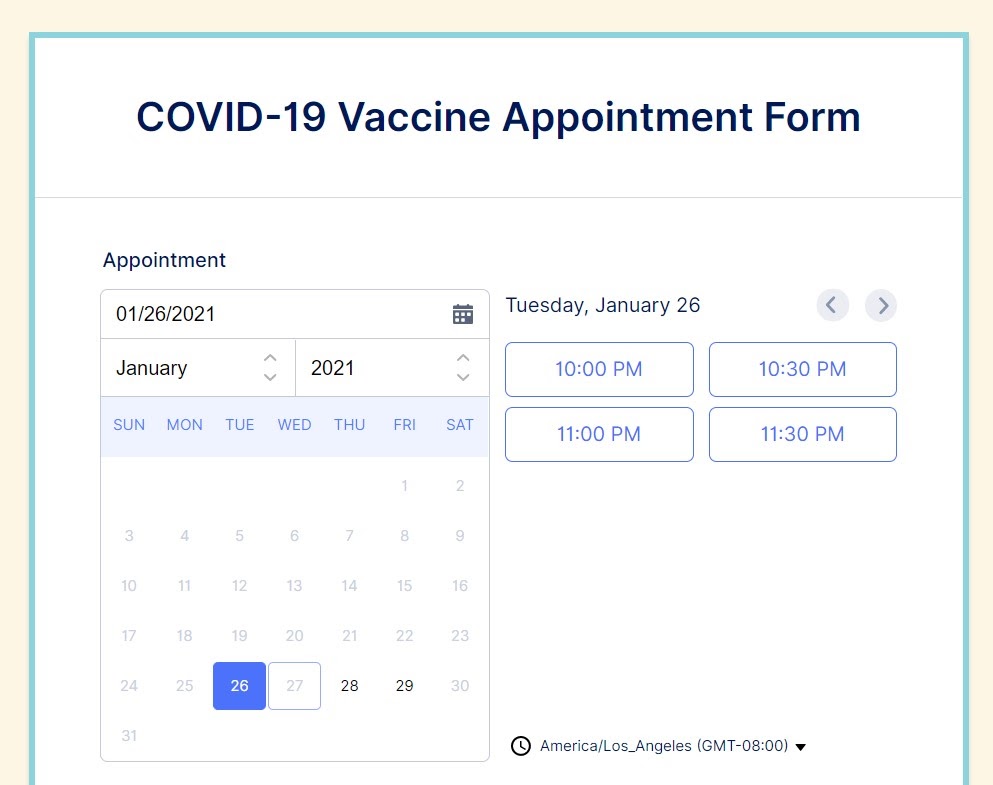
Task: Pick January 29 on the calendar
Action: (404, 686)
